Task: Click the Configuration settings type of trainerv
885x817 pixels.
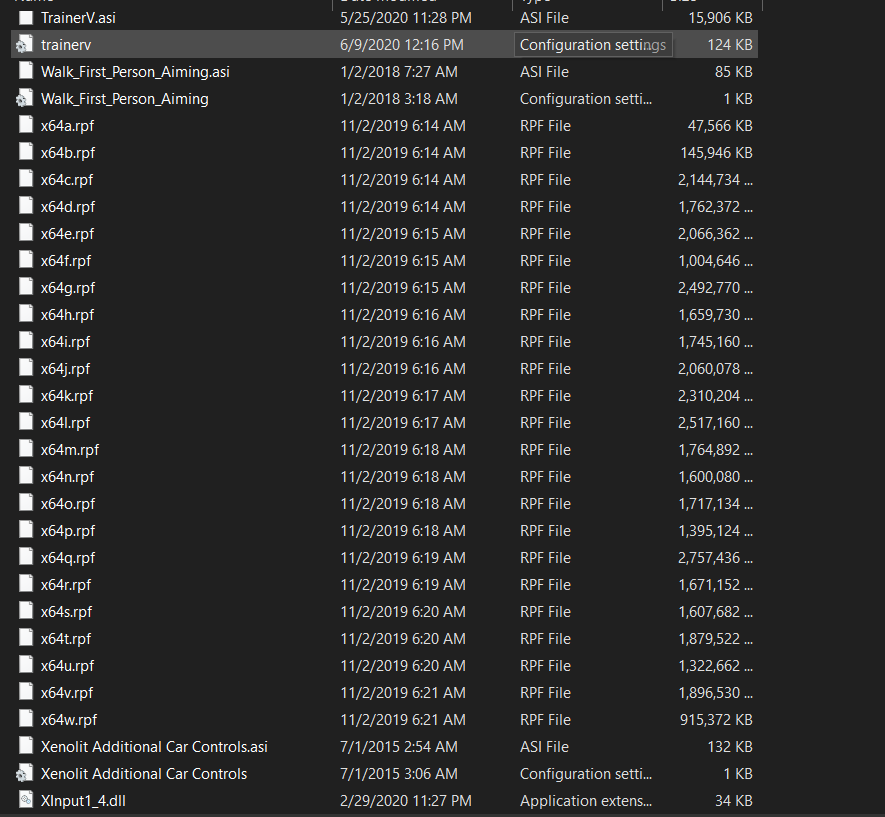Action: [593, 45]
